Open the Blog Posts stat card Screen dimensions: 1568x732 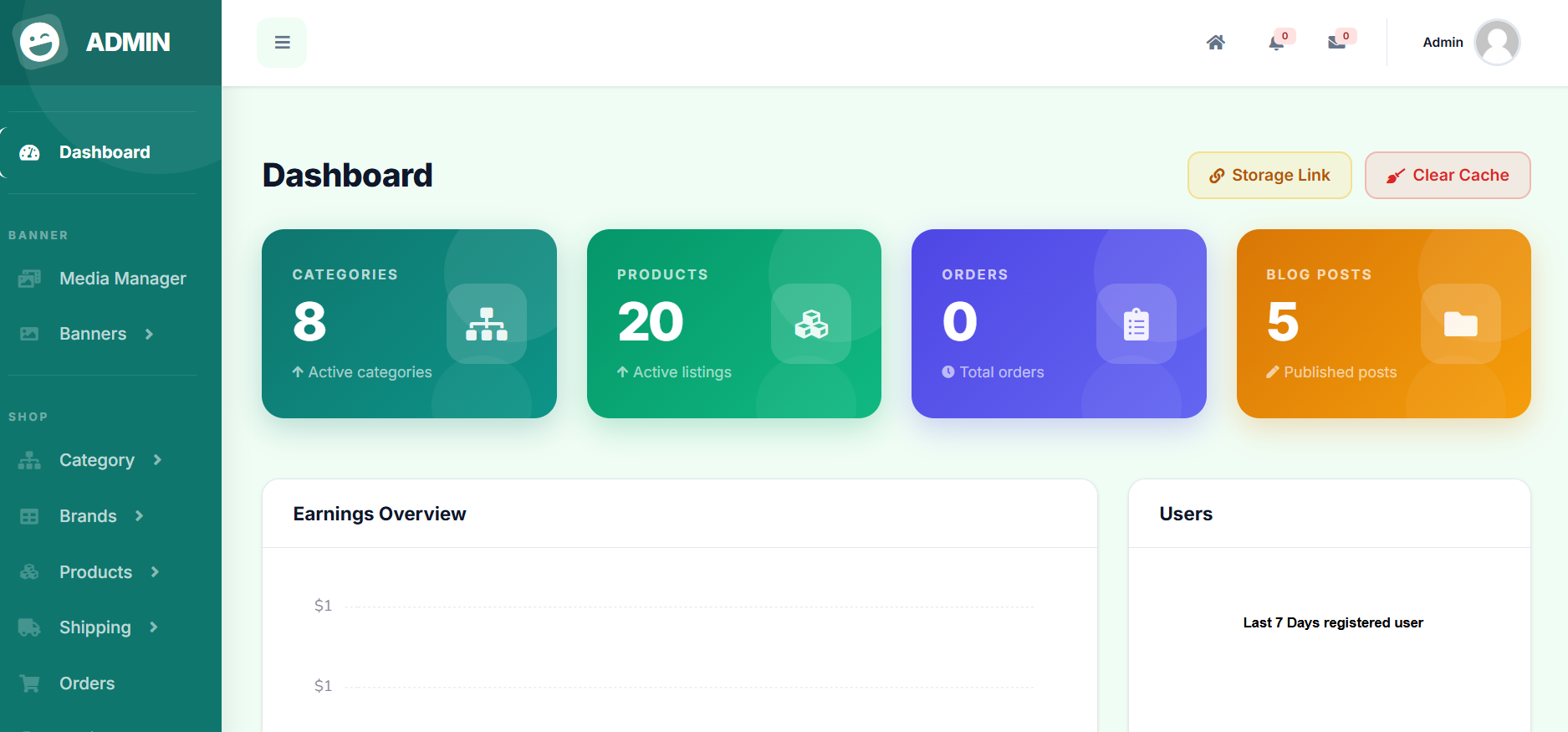click(1384, 324)
